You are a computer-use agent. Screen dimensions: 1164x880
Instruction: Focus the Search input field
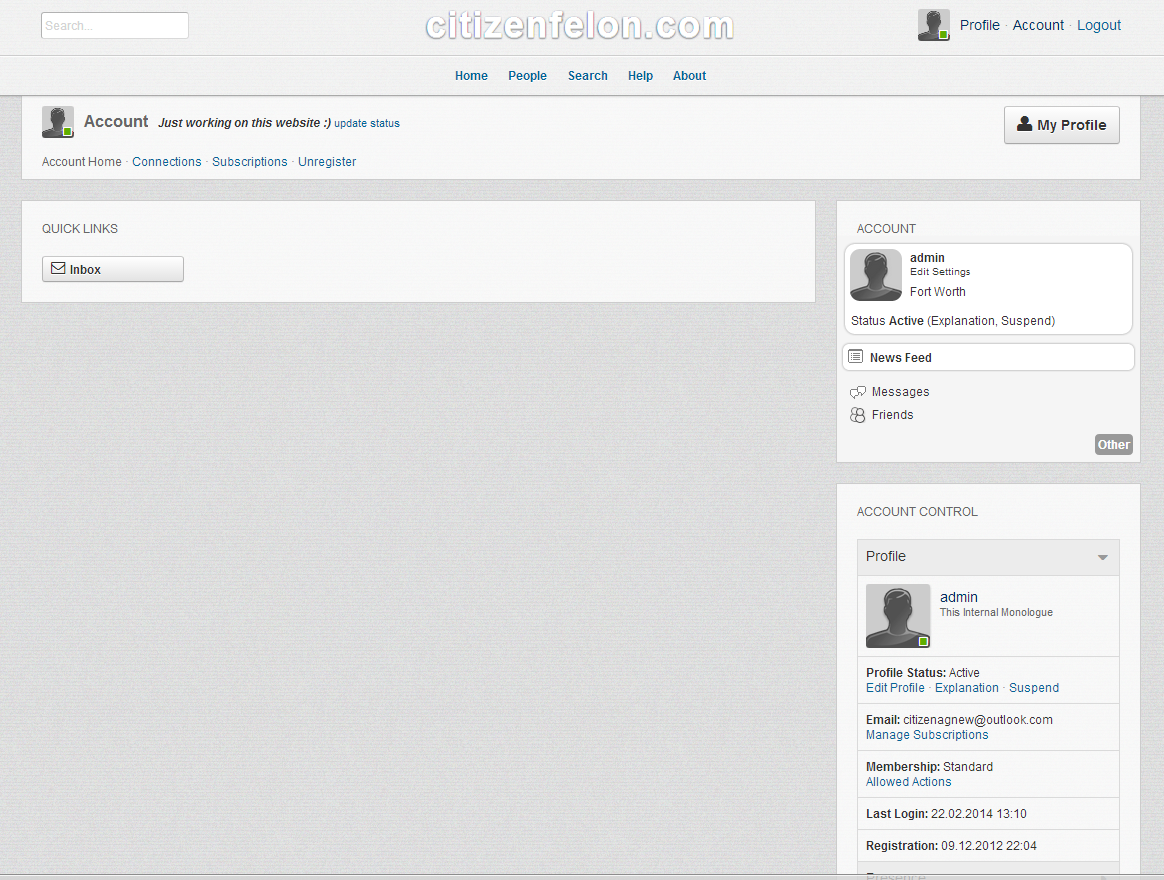(114, 25)
